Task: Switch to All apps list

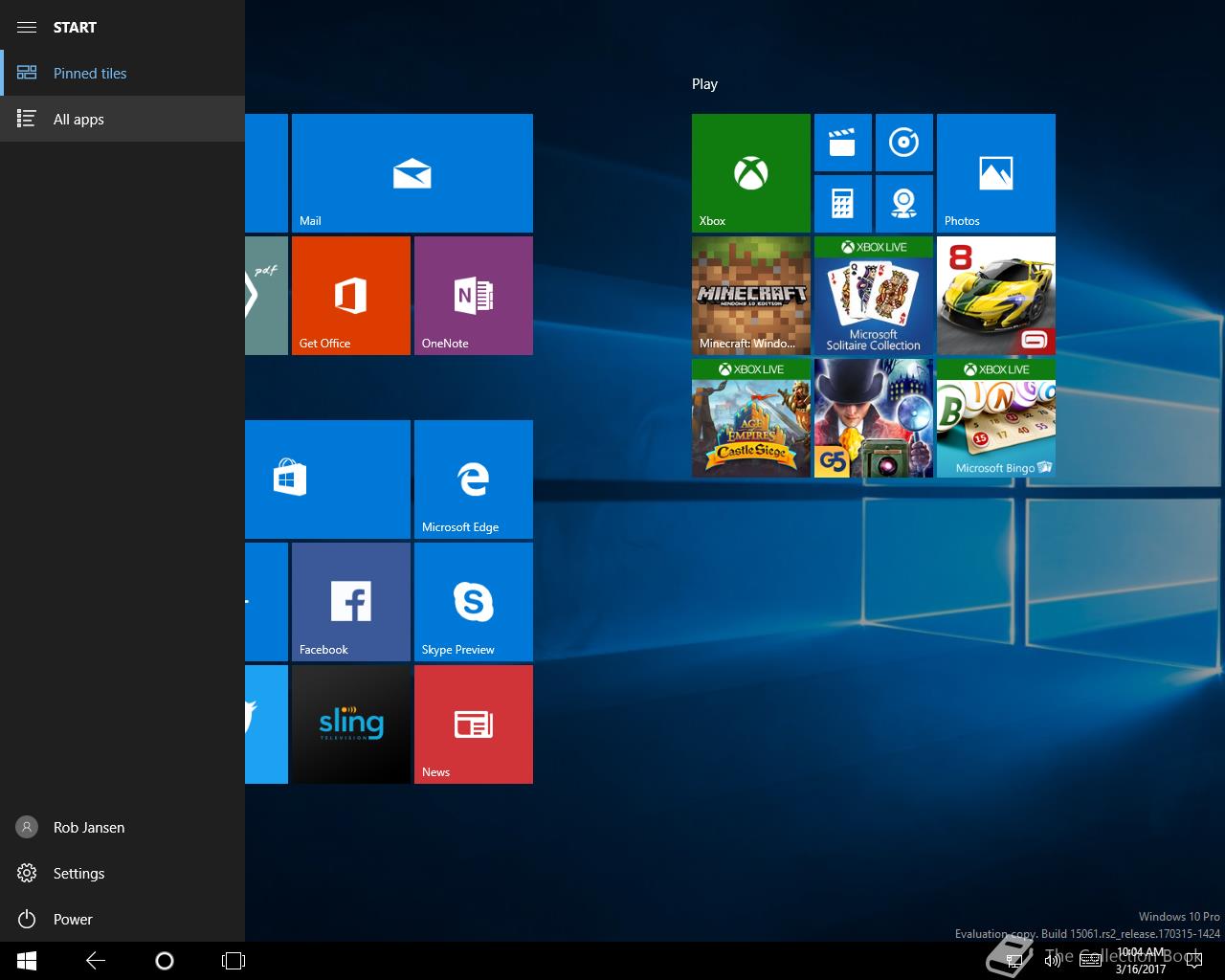Action: click(122, 119)
